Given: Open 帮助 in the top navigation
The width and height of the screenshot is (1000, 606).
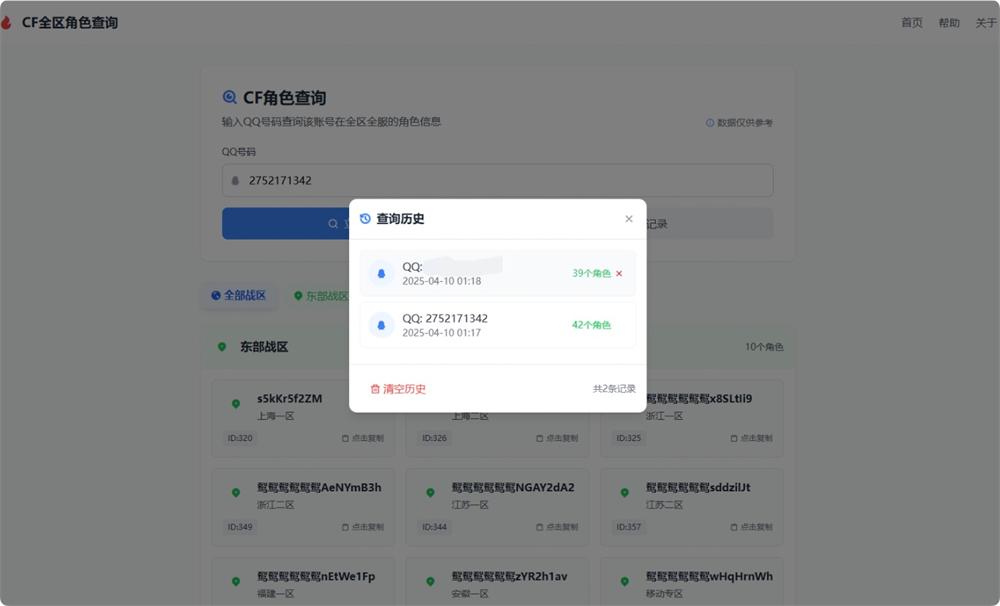Looking at the screenshot, I should (x=949, y=23).
